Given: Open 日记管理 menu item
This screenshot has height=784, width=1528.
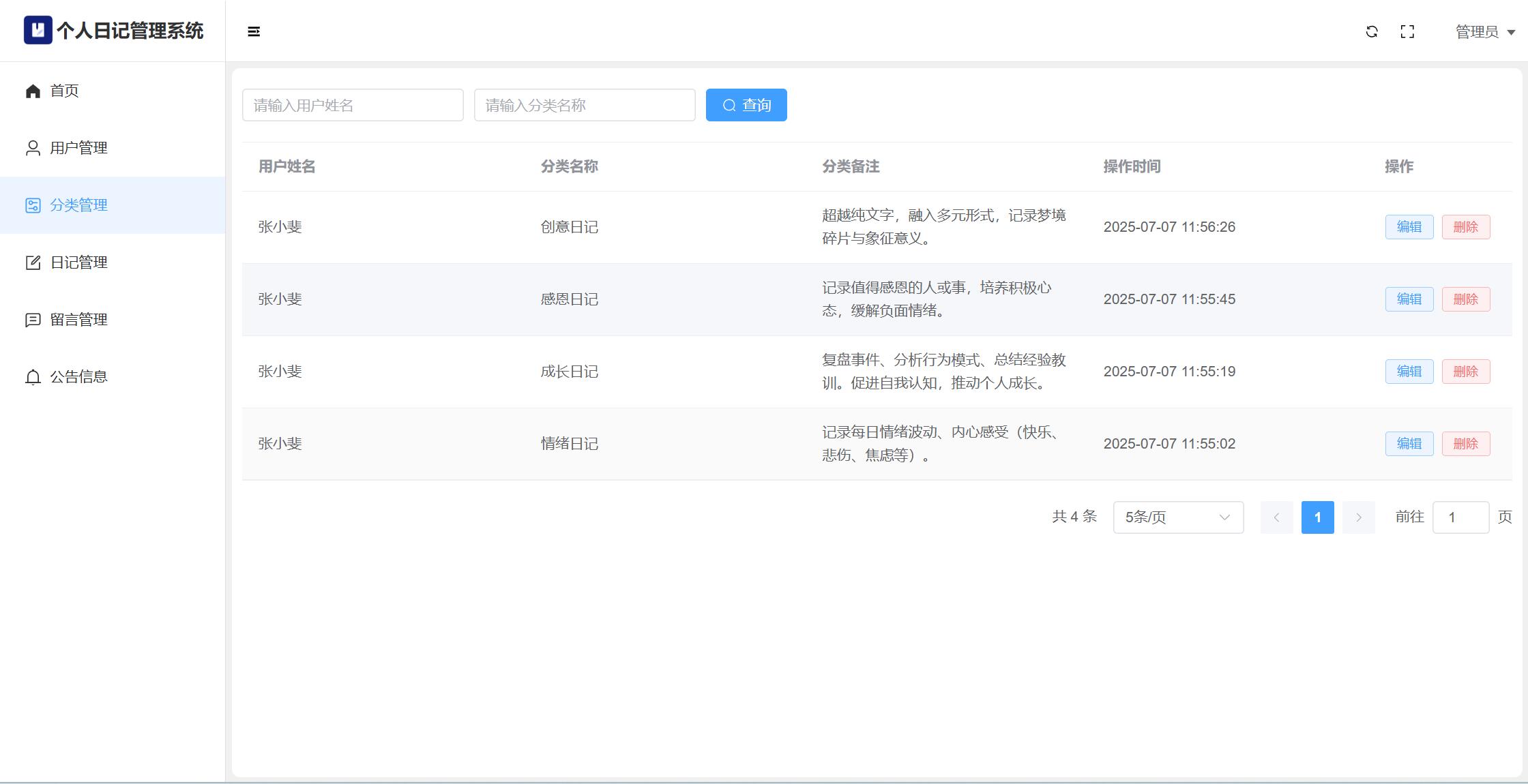Looking at the screenshot, I should tap(78, 262).
